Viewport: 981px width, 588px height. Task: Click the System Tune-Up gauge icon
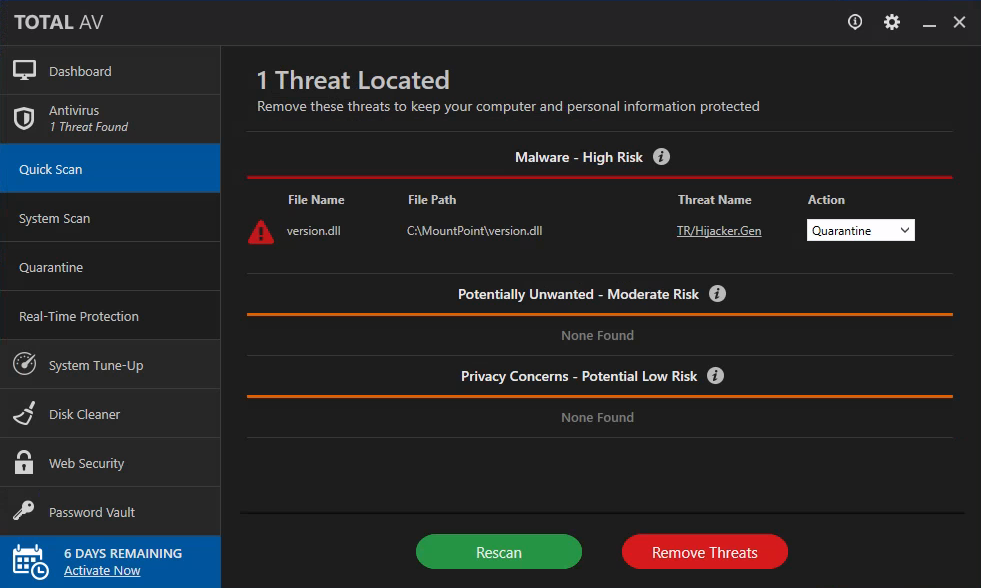(x=24, y=364)
